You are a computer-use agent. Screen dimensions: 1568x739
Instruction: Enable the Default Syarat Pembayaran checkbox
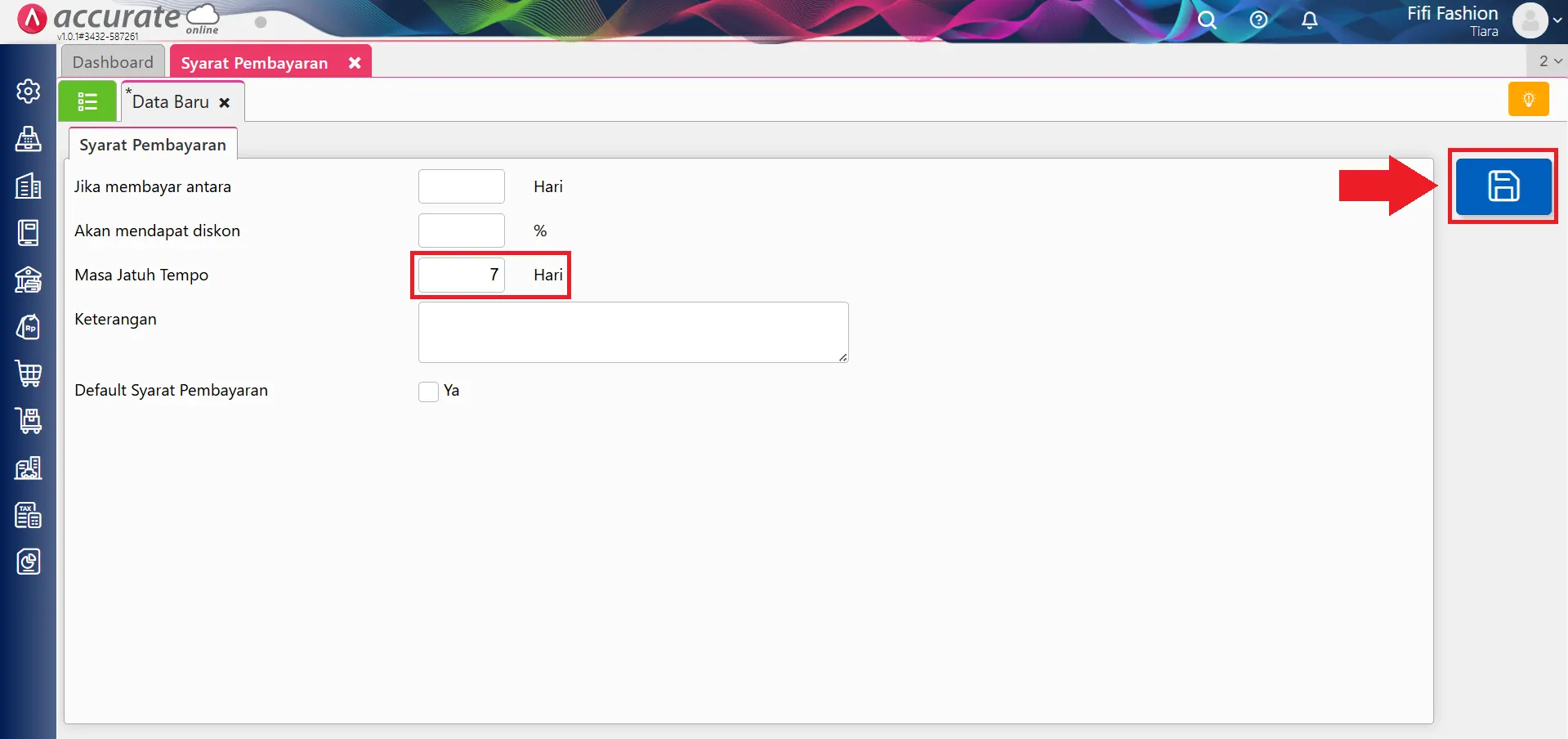429,392
